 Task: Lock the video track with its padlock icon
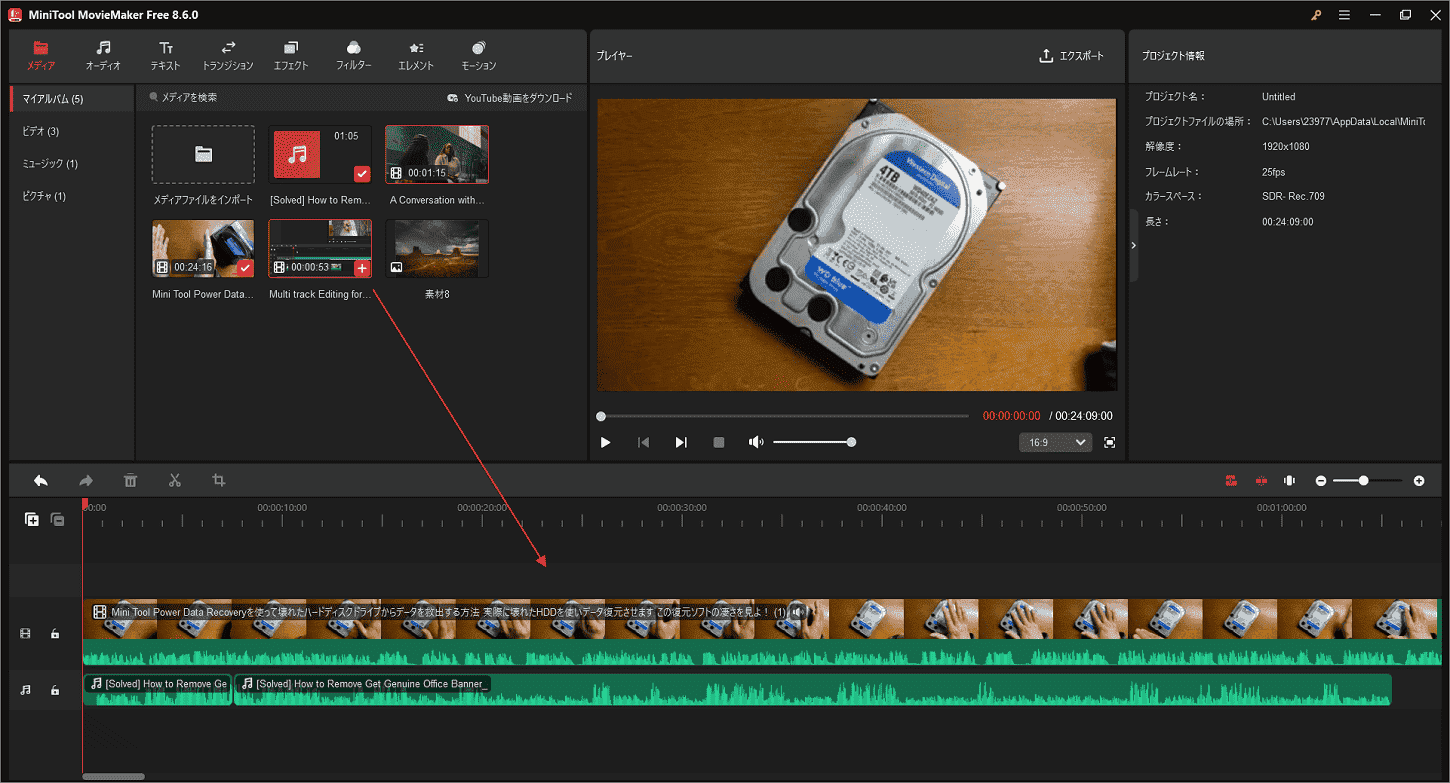[x=55, y=633]
